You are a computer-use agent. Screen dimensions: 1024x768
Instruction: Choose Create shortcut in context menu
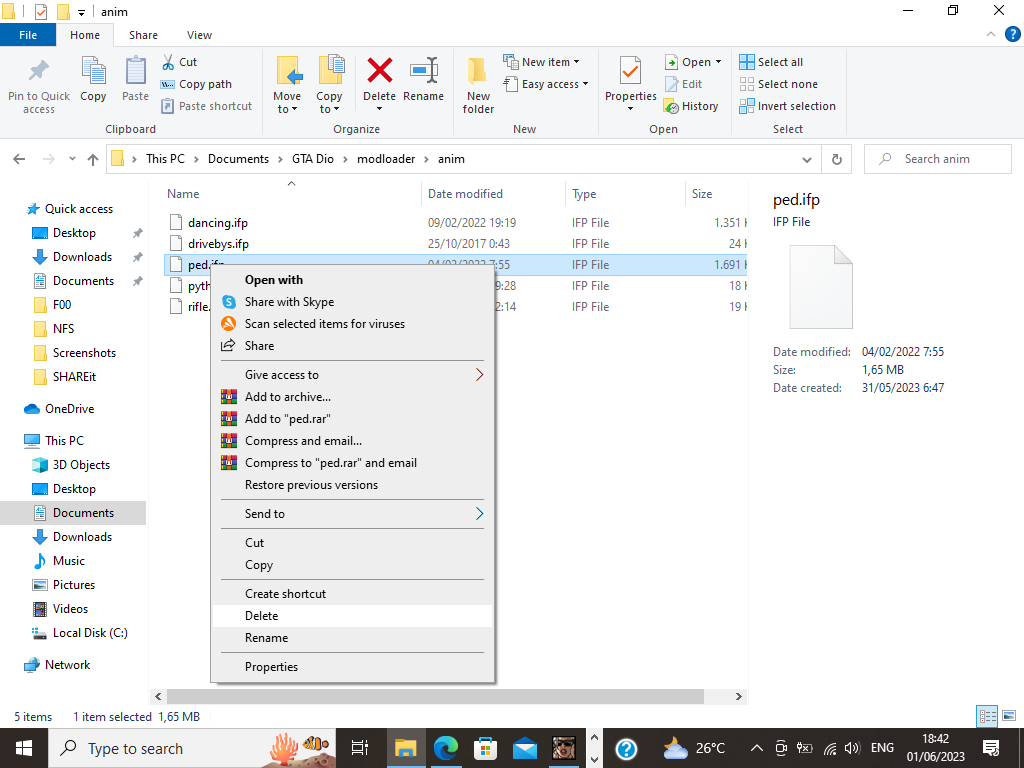[x=353, y=594]
